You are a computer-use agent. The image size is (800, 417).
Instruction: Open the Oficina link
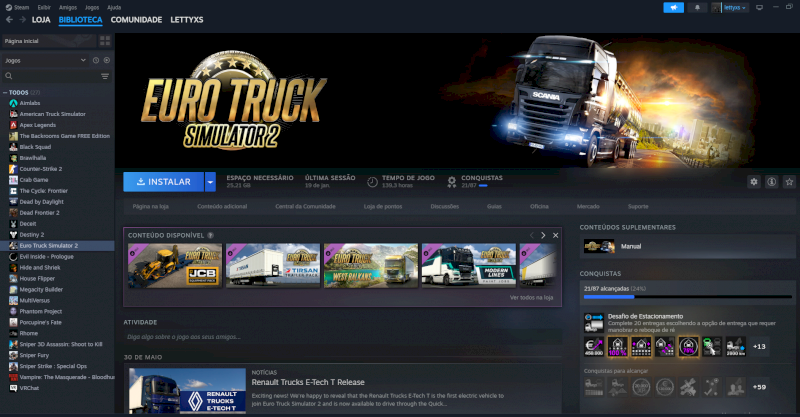539,207
